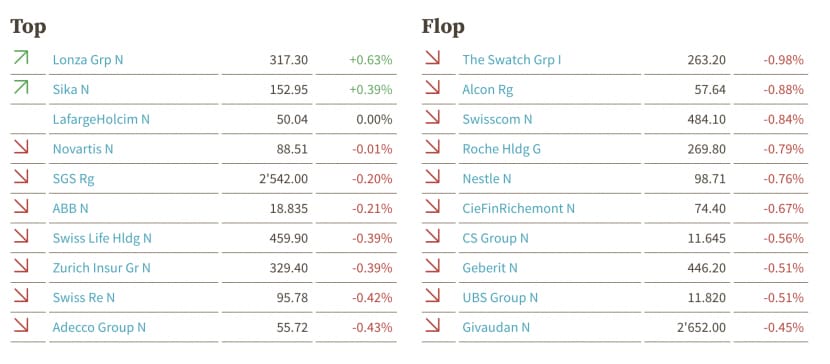Open the LafargeHolcim N stock page
This screenshot has height=364, width=830.
101,120
